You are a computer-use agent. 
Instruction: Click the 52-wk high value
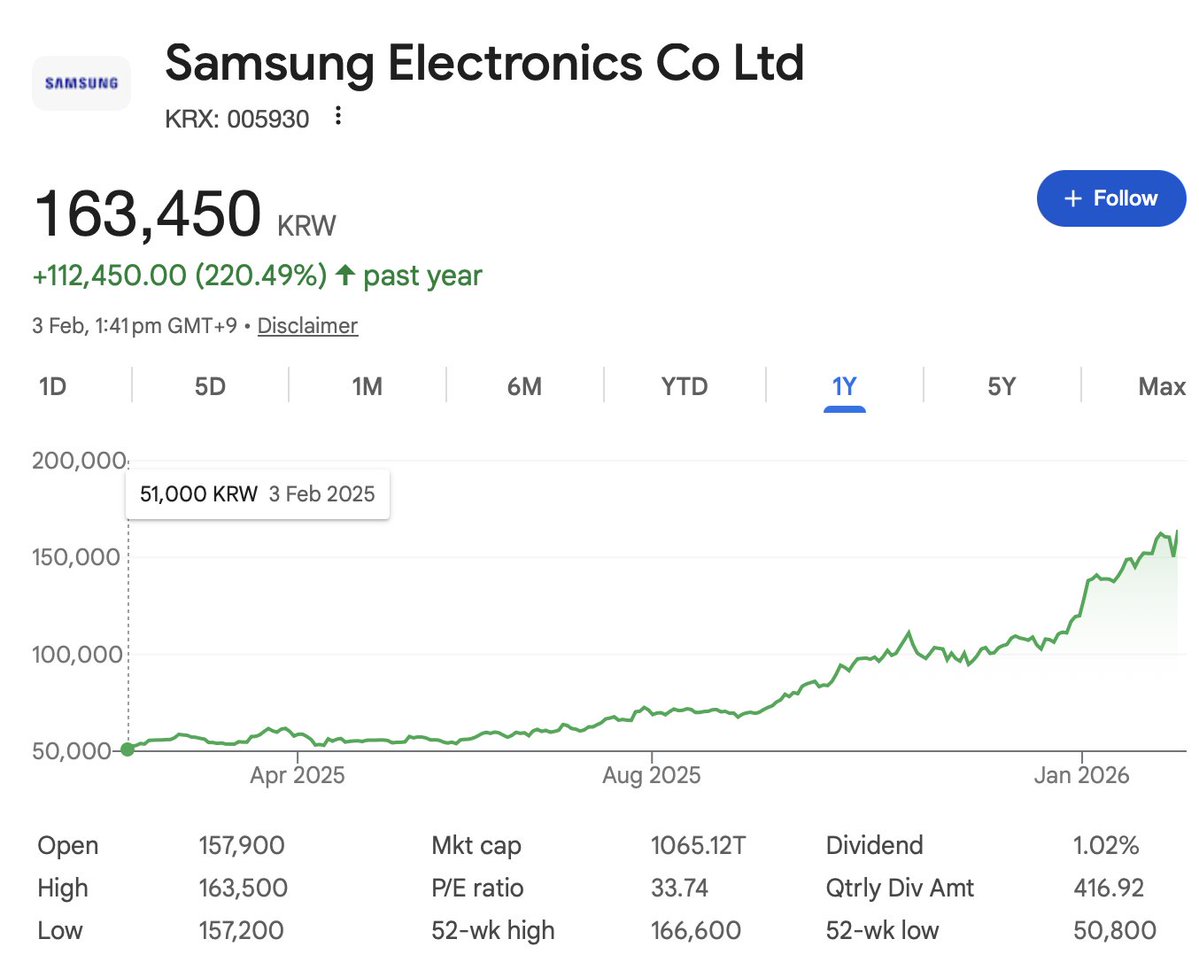[695, 930]
